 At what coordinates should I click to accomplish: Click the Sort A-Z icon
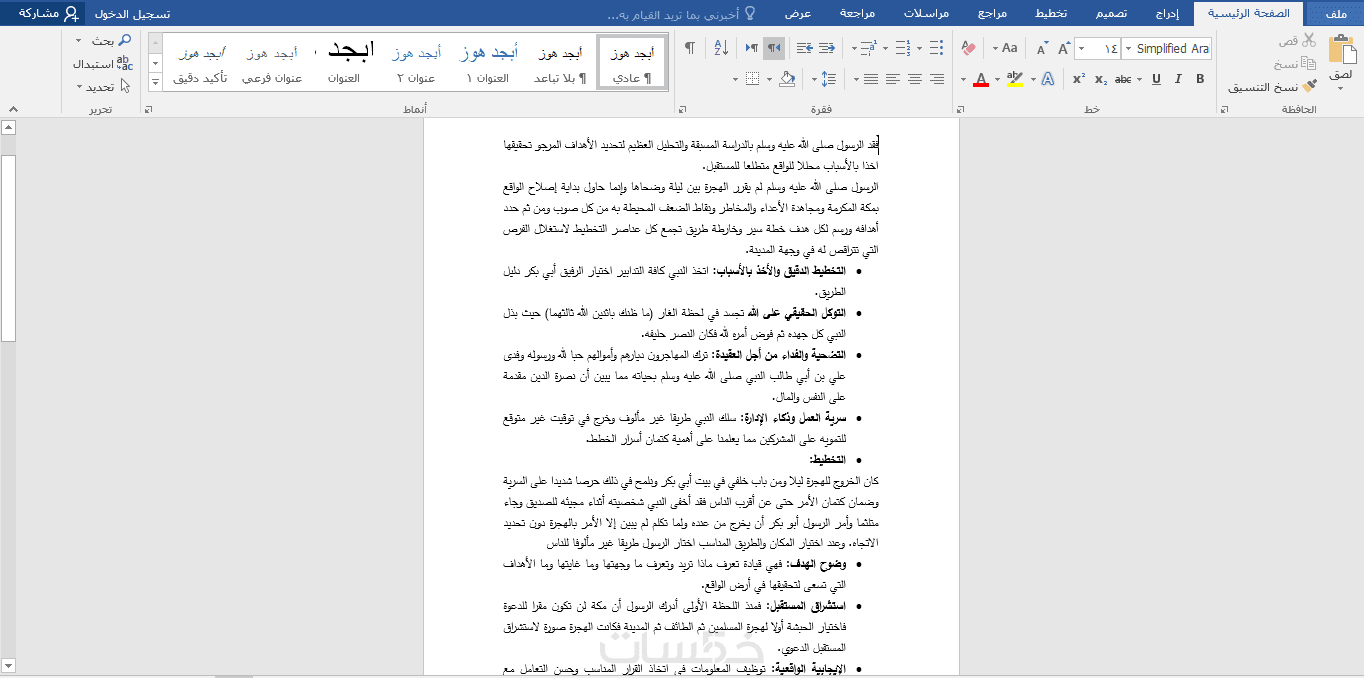tap(720, 48)
